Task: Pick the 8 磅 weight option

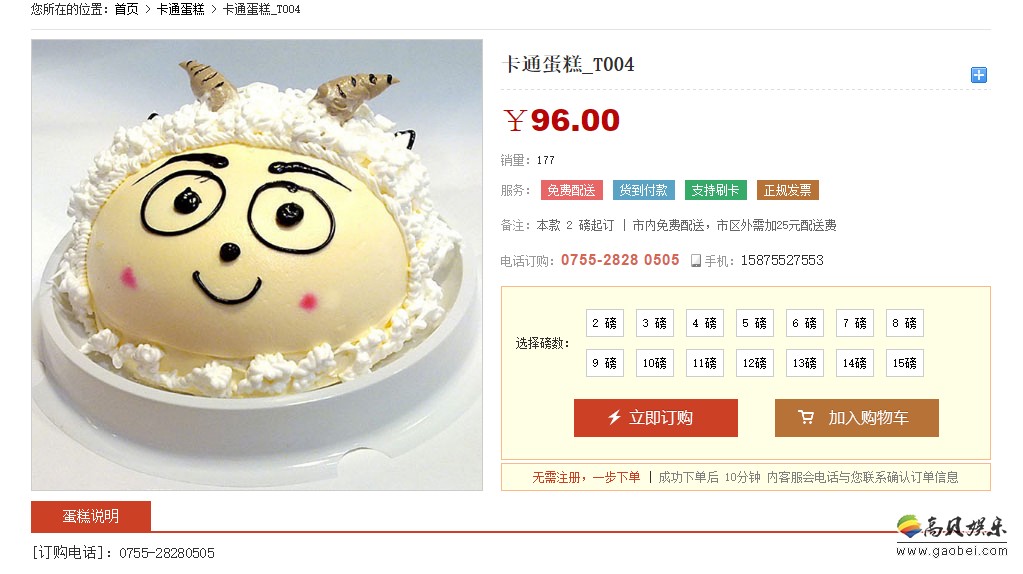Action: click(x=905, y=323)
